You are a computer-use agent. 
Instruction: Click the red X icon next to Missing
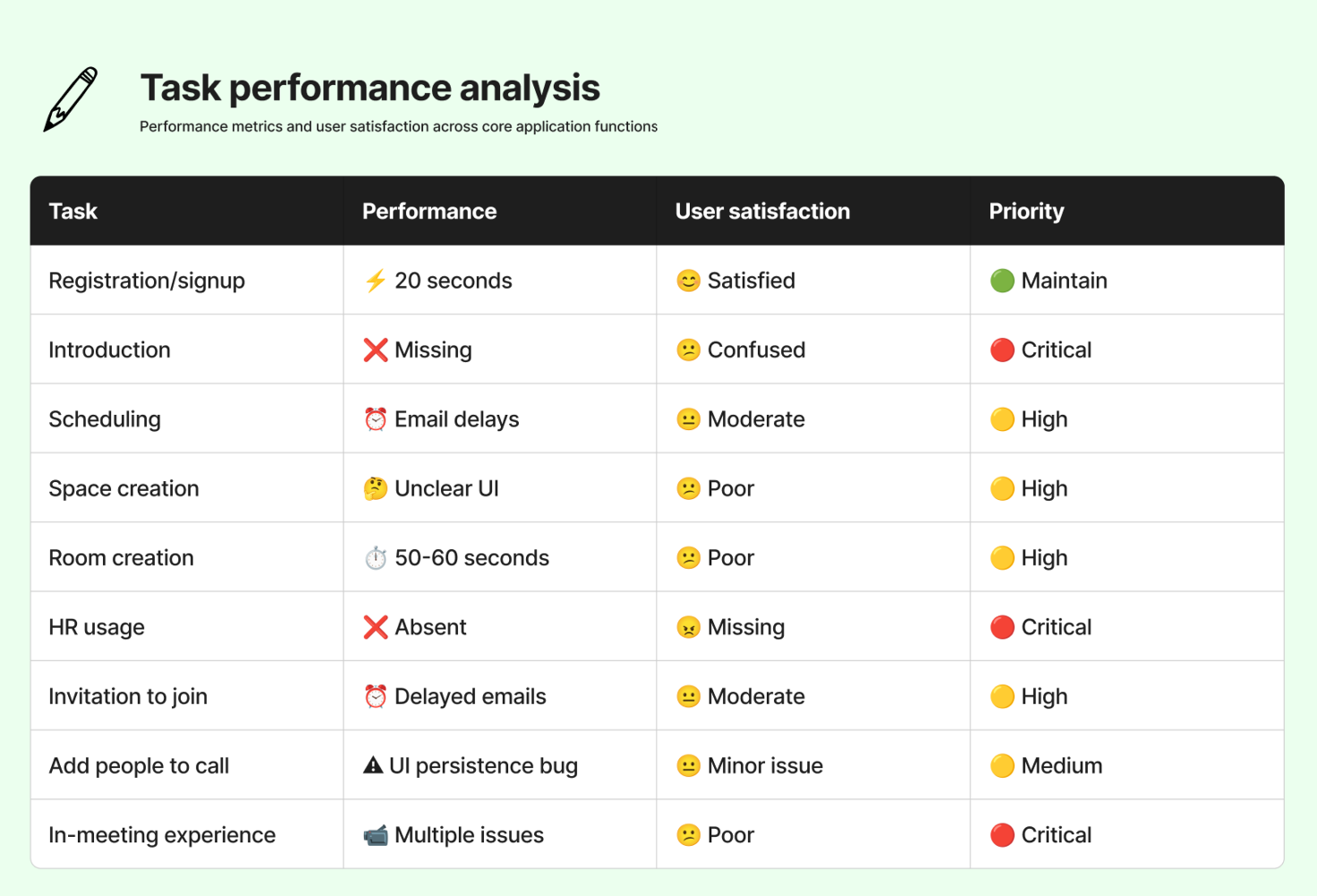click(x=376, y=350)
